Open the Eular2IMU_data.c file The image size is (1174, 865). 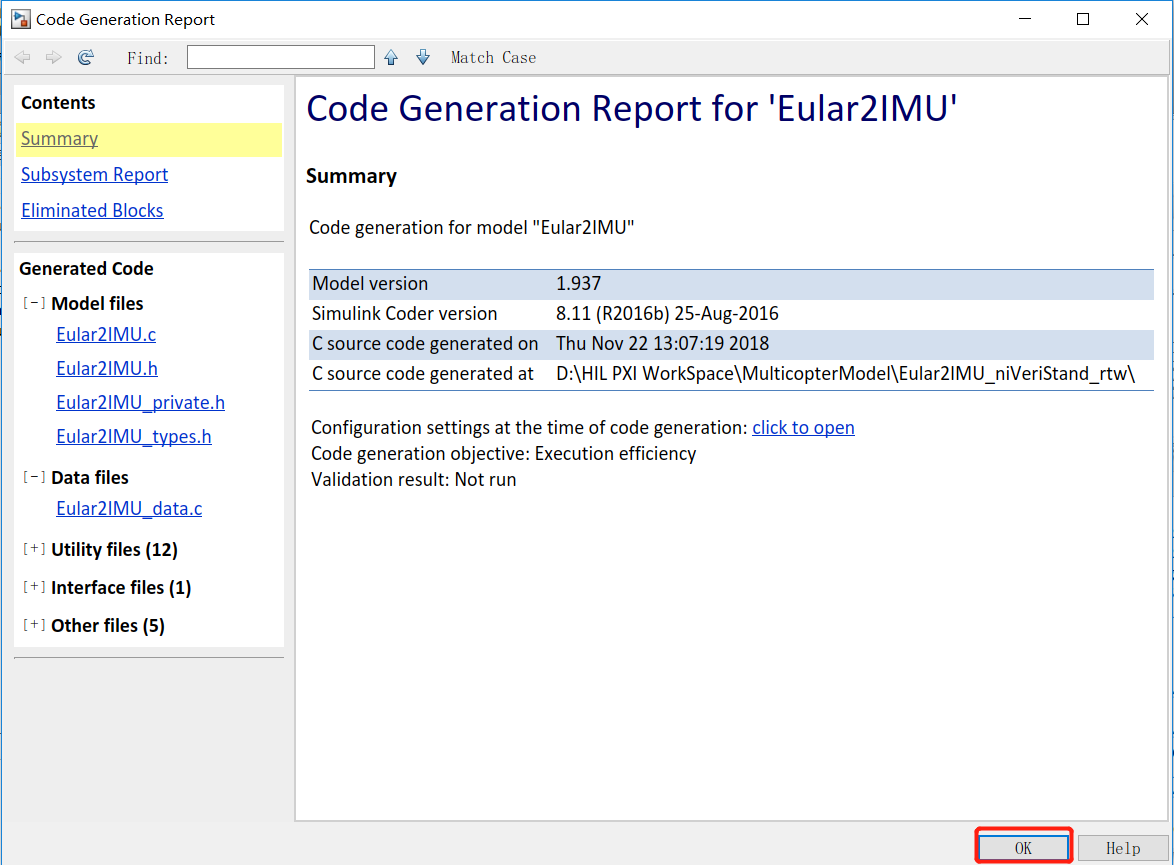(x=129, y=509)
